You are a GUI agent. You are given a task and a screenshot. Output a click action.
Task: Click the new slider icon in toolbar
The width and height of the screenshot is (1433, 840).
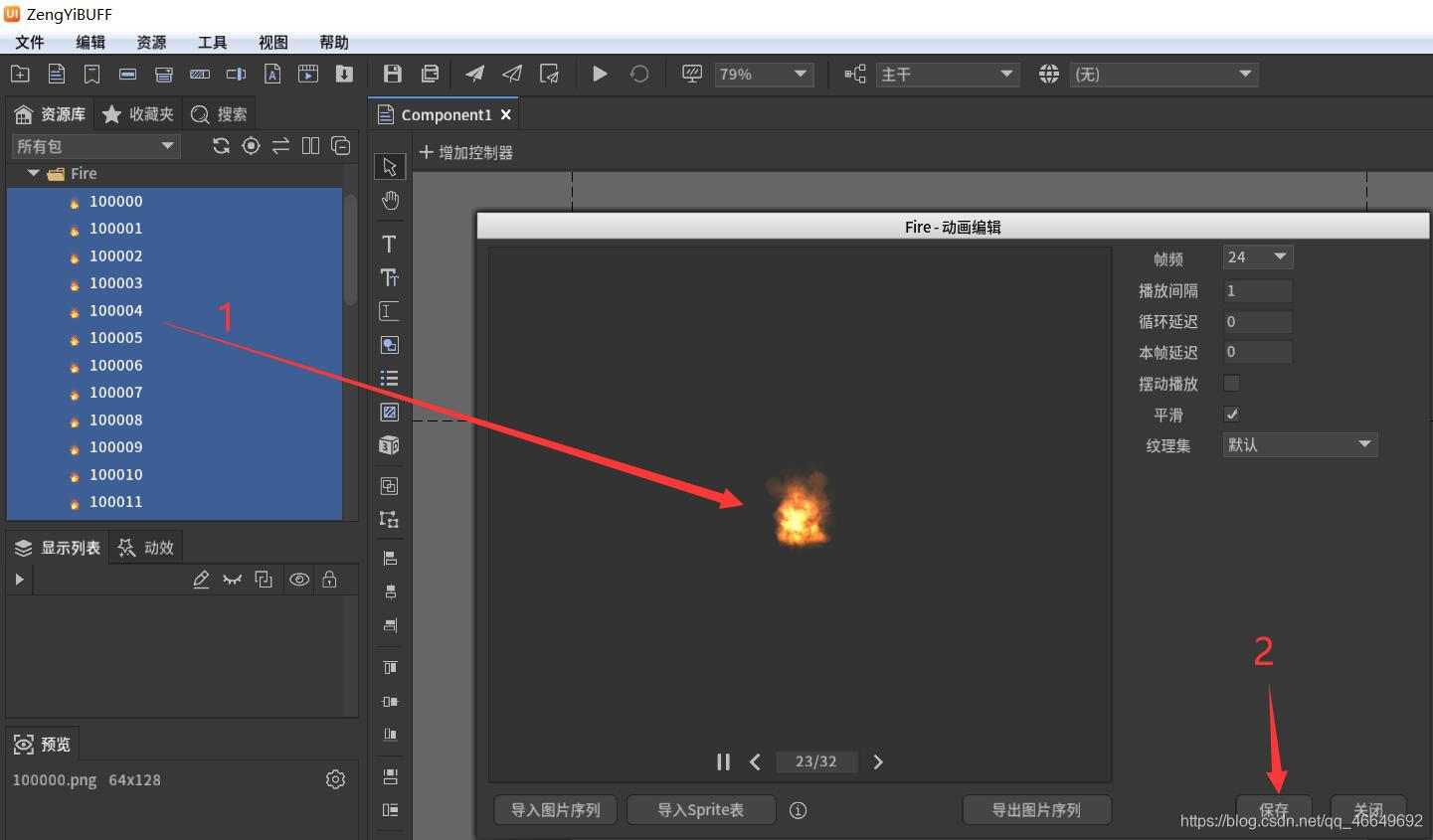(x=236, y=75)
